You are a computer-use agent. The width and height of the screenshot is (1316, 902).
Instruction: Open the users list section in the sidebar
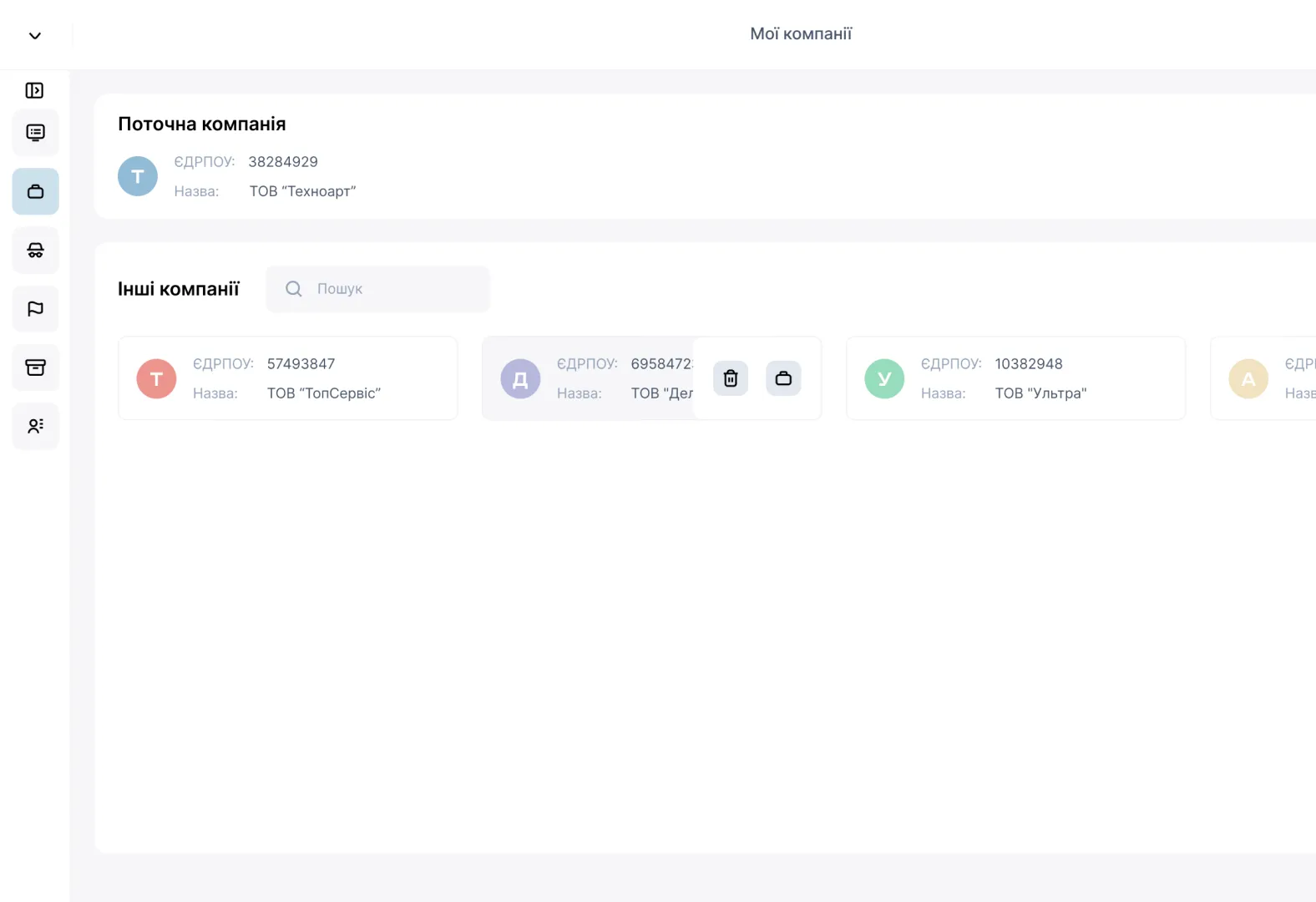(x=35, y=425)
